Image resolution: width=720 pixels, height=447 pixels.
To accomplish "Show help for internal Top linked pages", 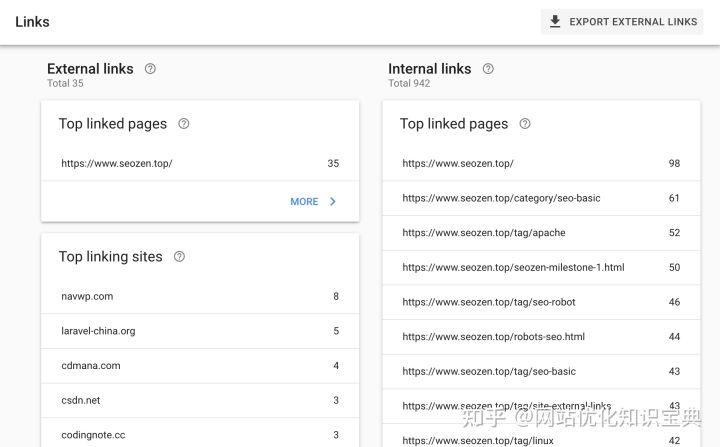I will tap(525, 124).
